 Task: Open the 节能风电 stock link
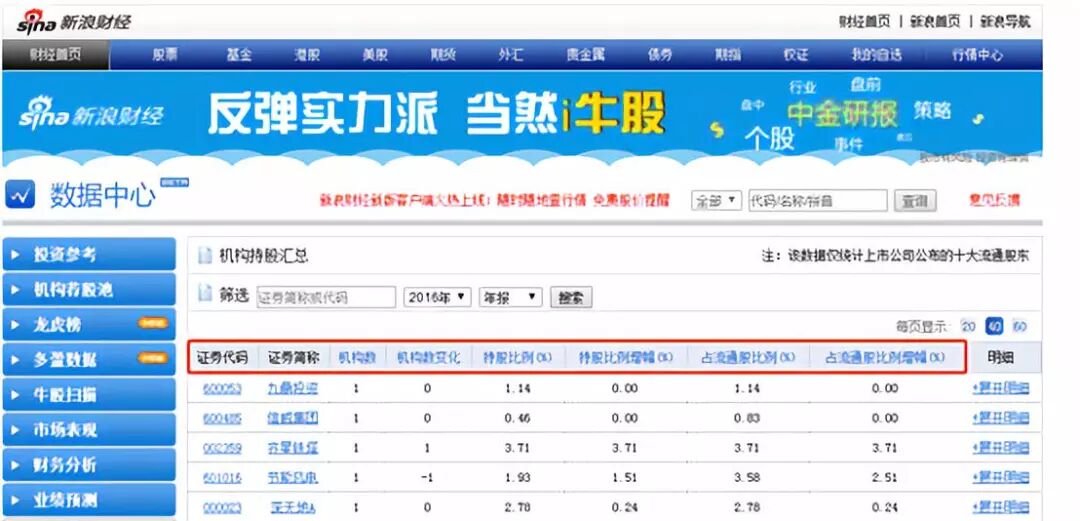click(x=293, y=477)
